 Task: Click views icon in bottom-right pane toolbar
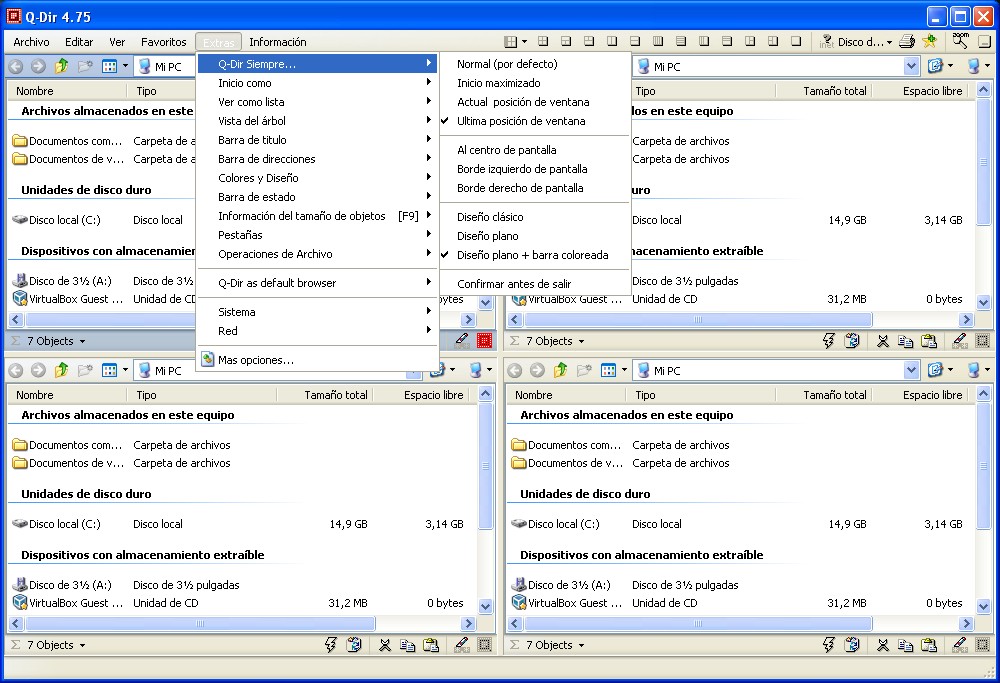(x=609, y=371)
